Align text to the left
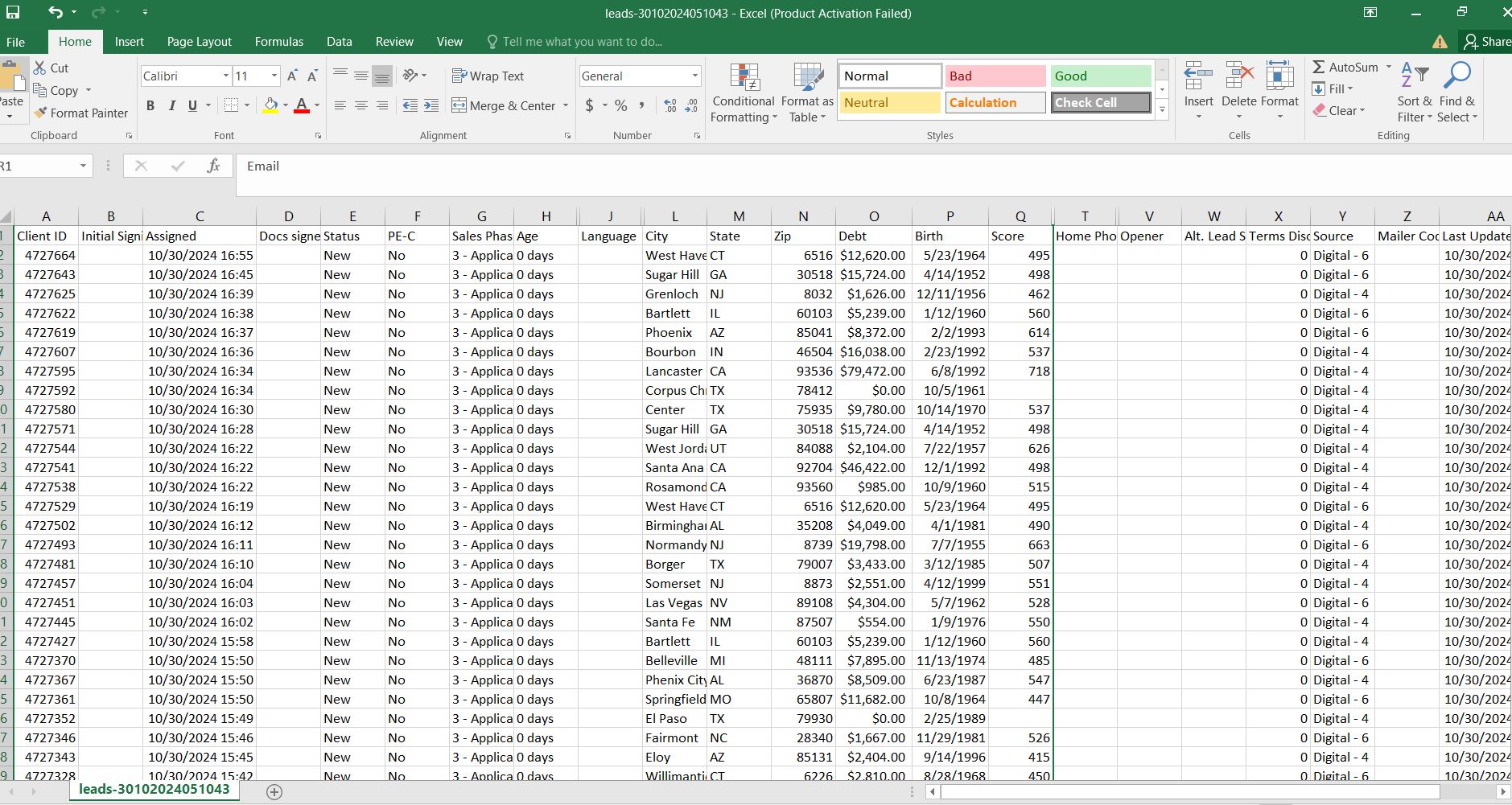 click(340, 105)
